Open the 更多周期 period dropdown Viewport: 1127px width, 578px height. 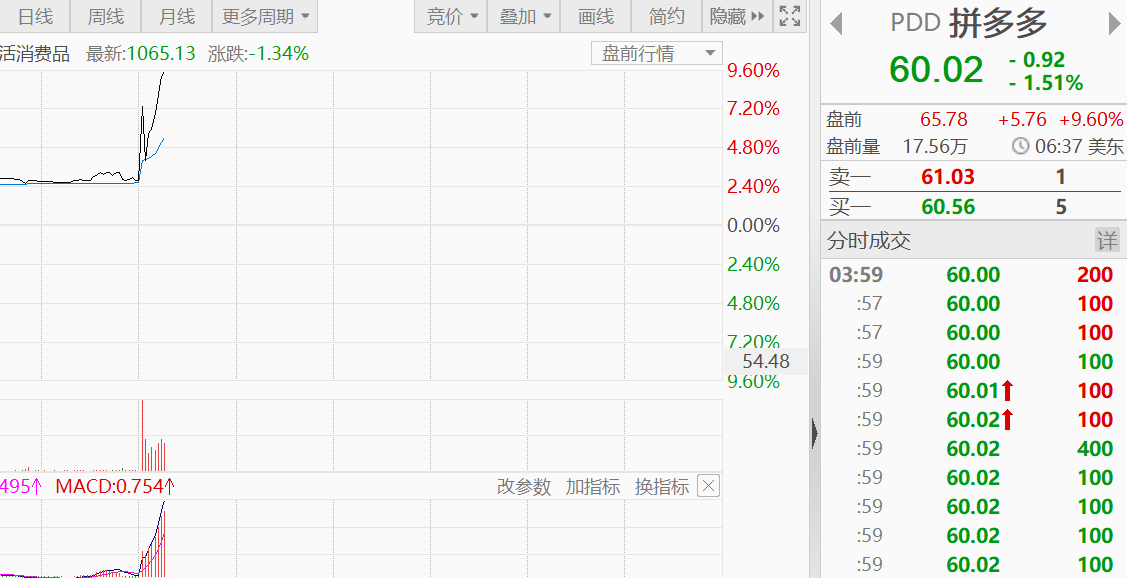[265, 16]
